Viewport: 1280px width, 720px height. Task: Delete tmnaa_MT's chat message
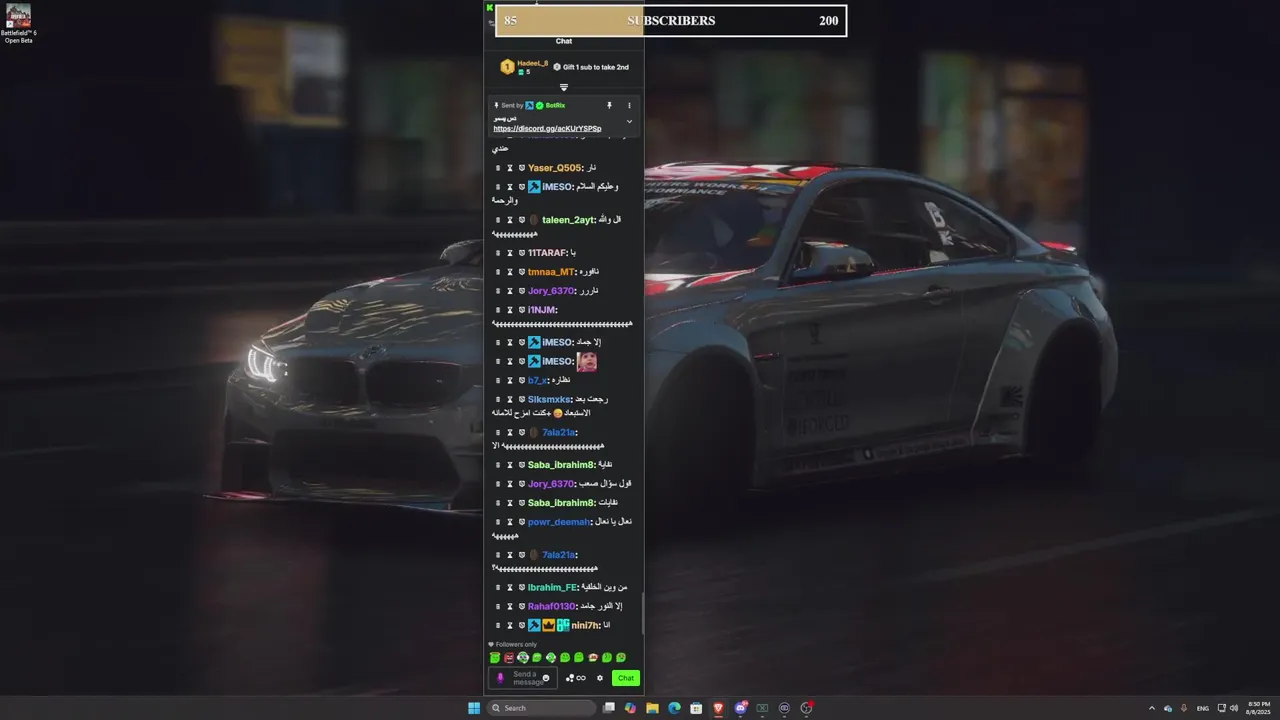click(x=498, y=272)
